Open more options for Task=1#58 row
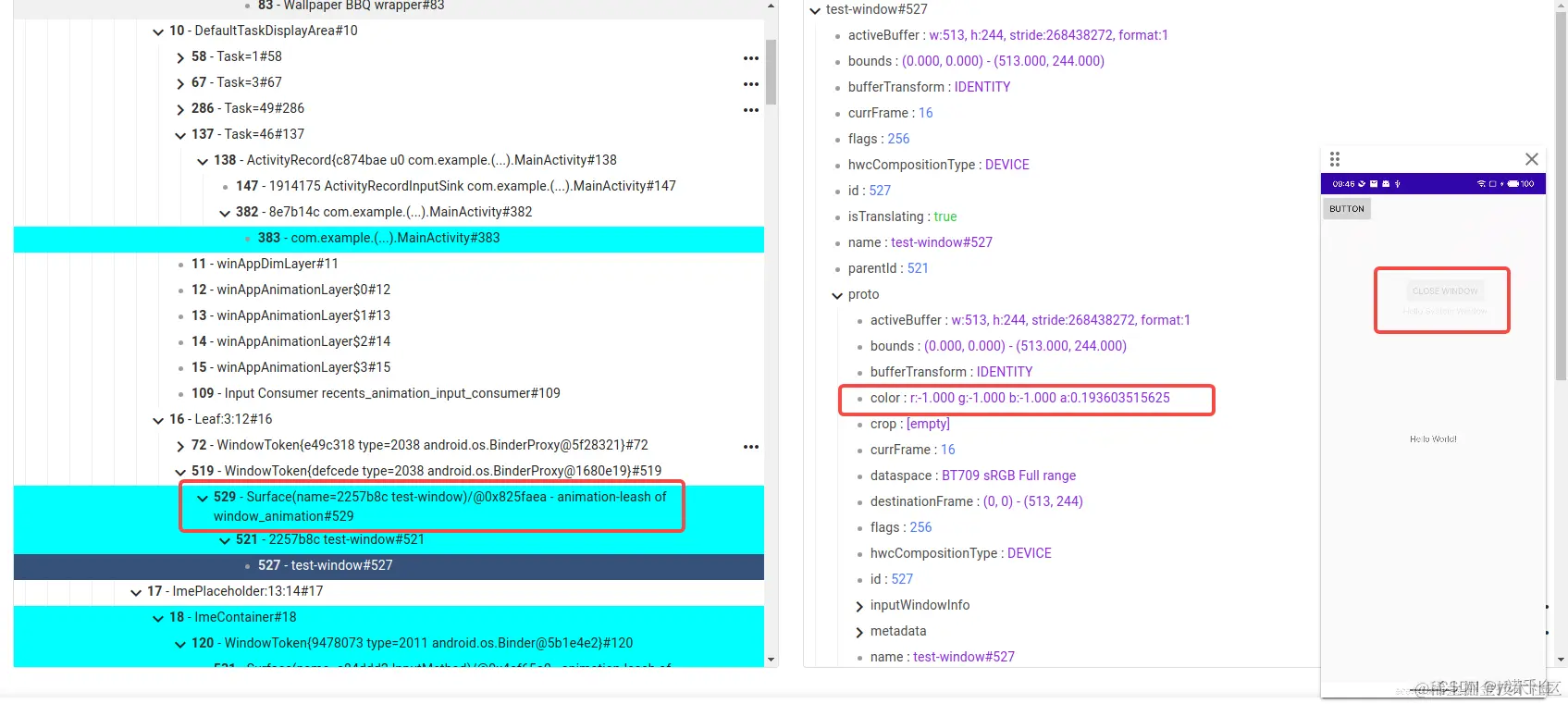This screenshot has width=1568, height=704. (750, 58)
